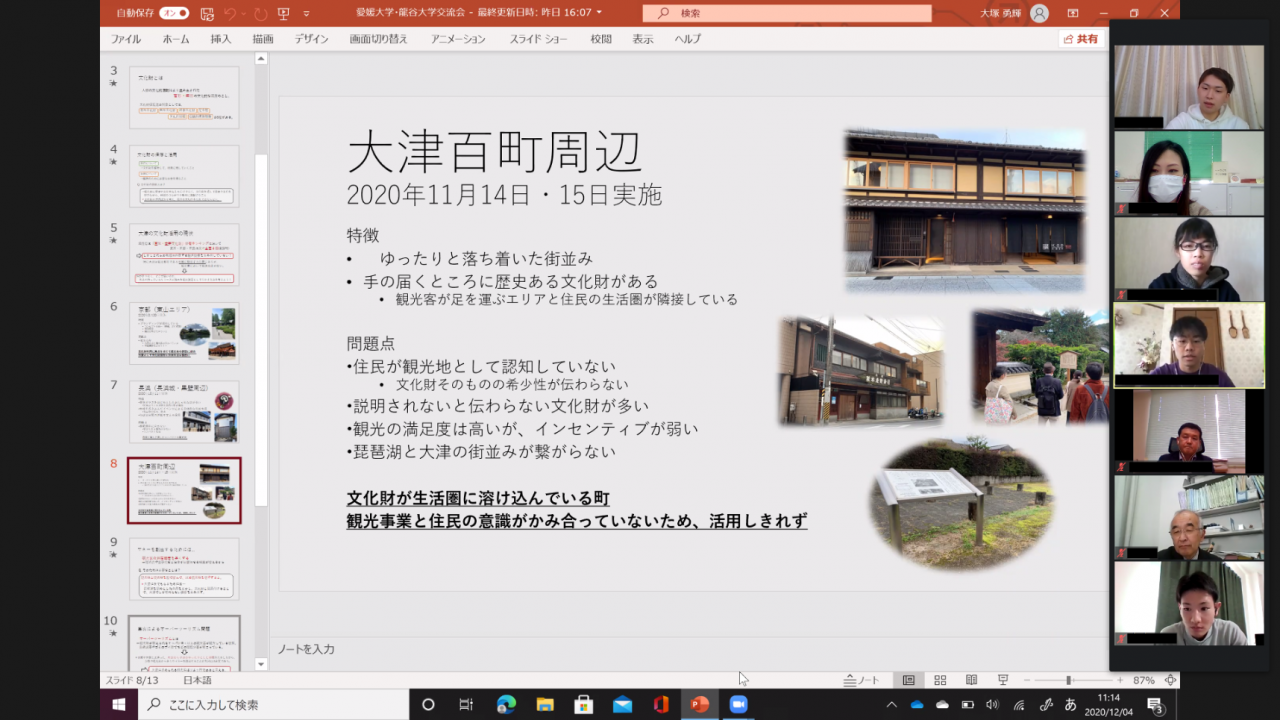Open the デザイン (Design) ribbon tab
1280x720 pixels.
pyautogui.click(x=311, y=39)
